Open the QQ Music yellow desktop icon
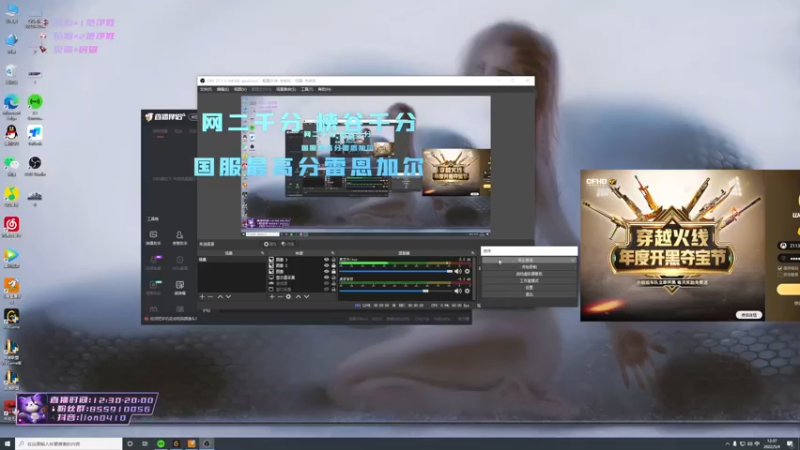The width and height of the screenshot is (800, 450). (x=11, y=197)
